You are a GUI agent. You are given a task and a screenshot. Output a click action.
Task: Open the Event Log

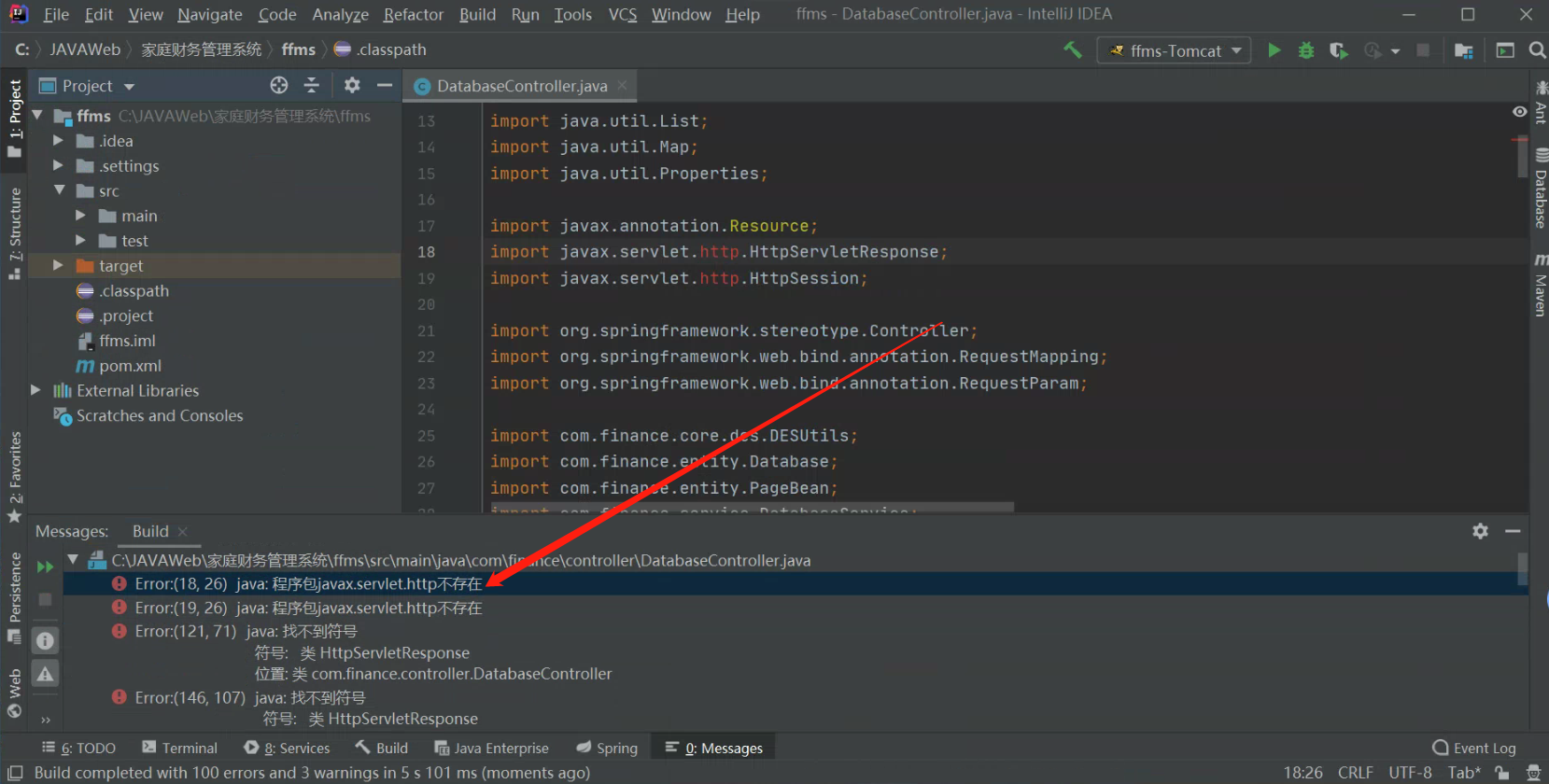tap(1474, 749)
